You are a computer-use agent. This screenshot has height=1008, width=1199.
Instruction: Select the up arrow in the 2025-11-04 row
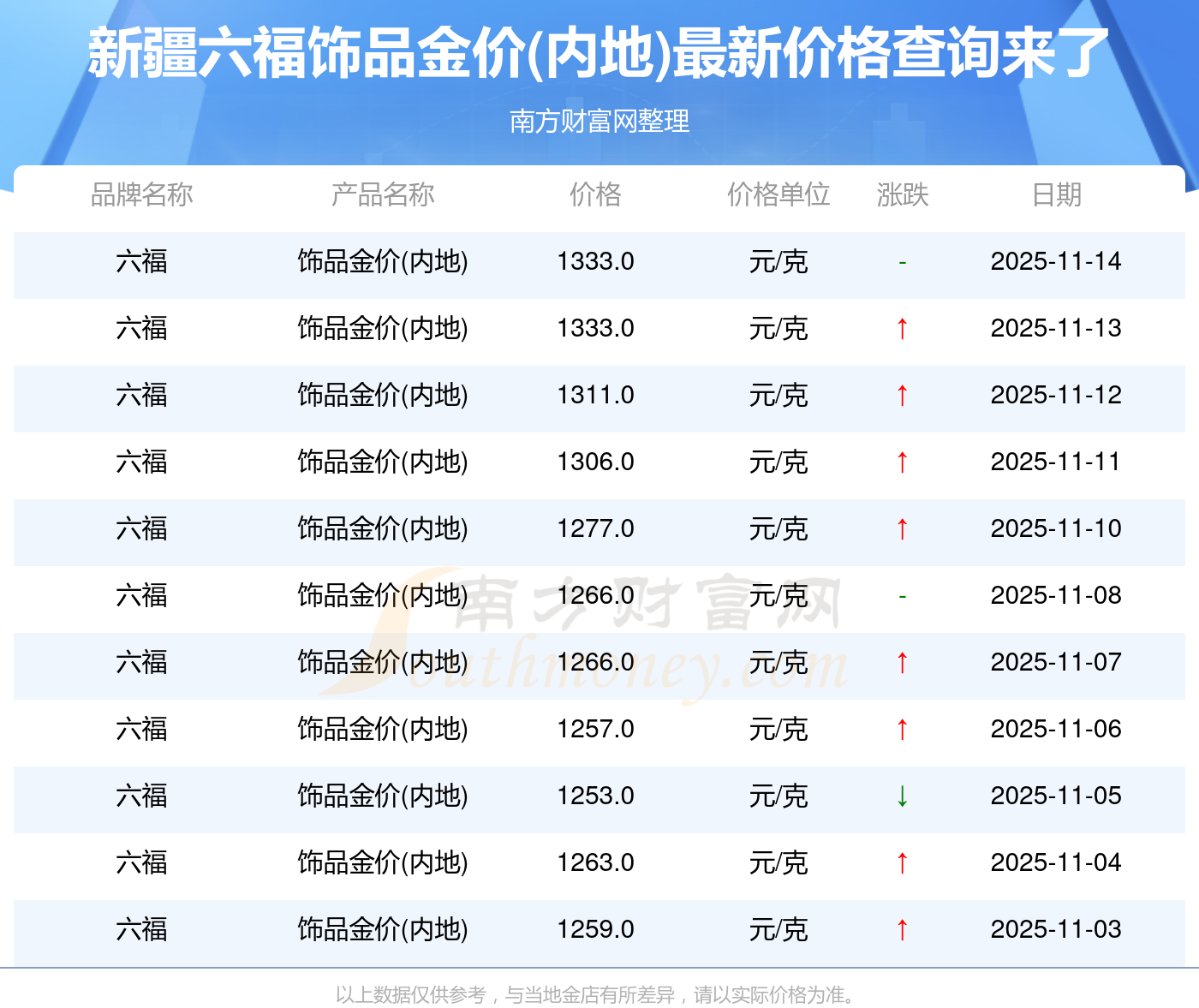(902, 862)
